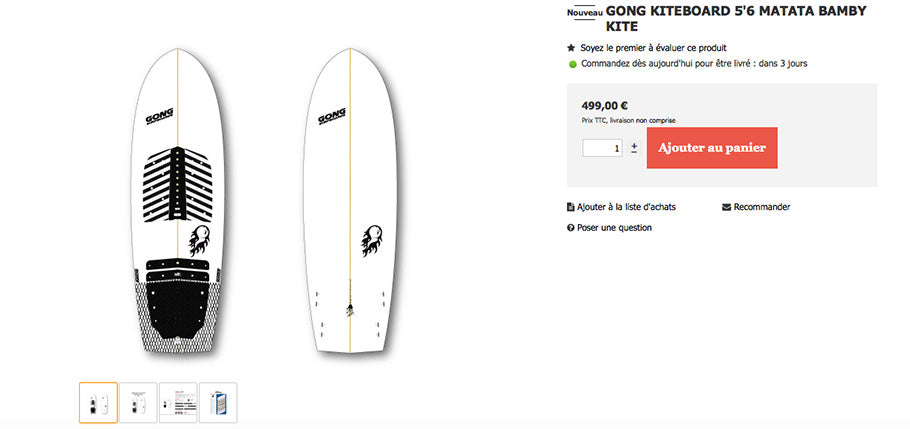Click the document icon for the shopping list
The width and height of the screenshot is (910, 429).
[x=571, y=207]
